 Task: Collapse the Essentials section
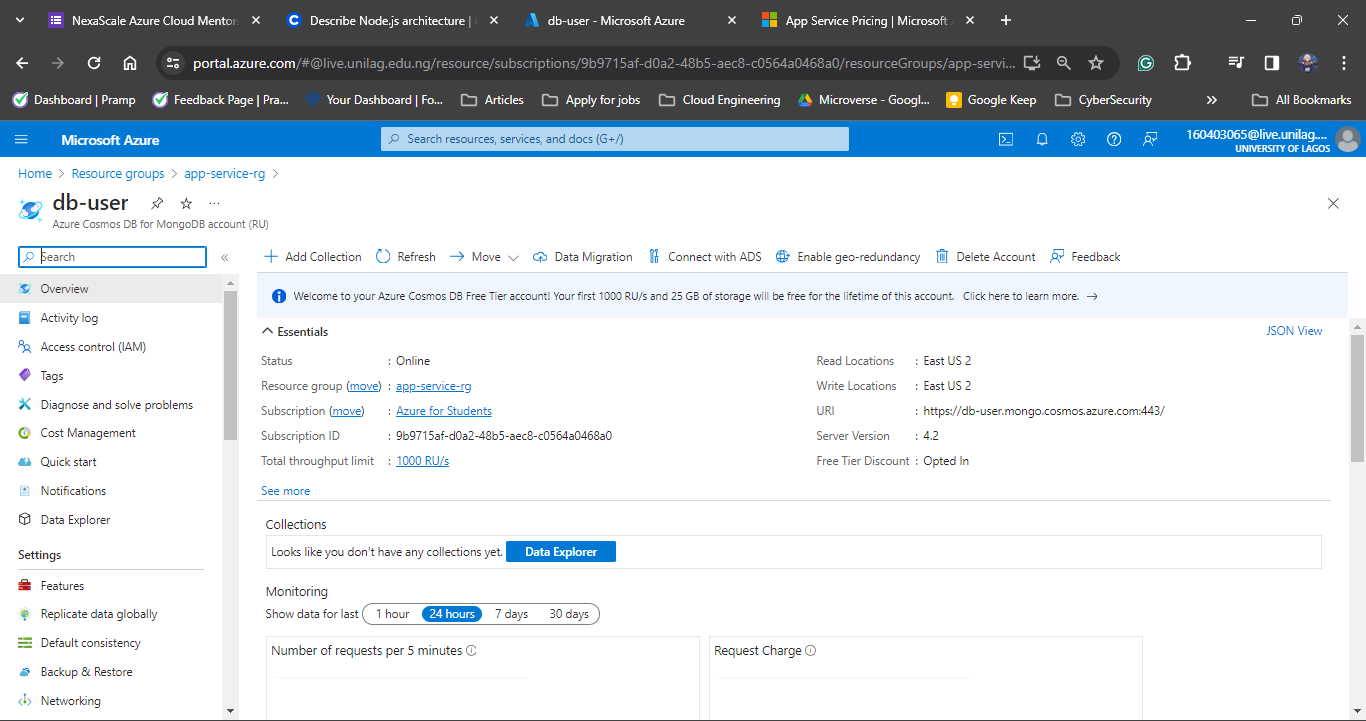[x=295, y=332]
